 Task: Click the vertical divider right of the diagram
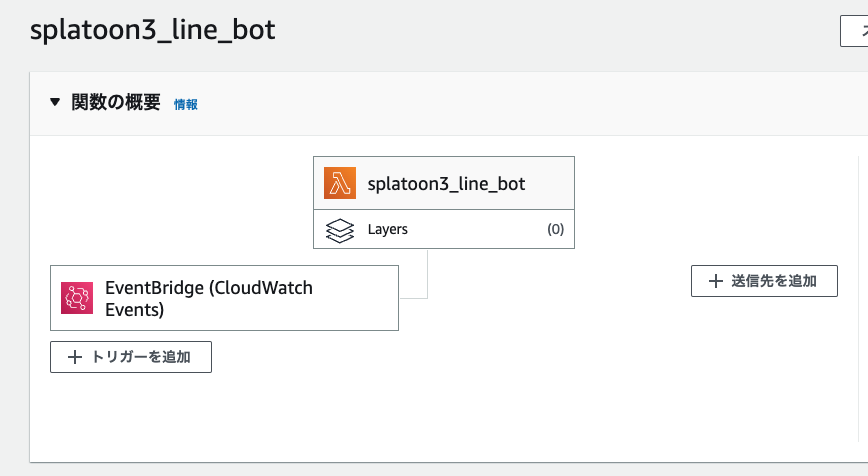pos(859,300)
